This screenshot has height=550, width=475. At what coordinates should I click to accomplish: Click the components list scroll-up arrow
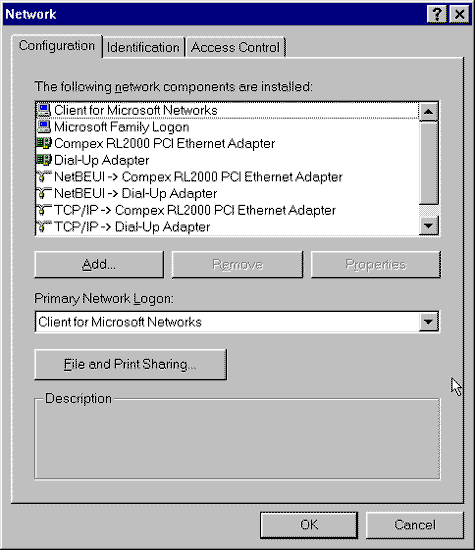[x=428, y=112]
